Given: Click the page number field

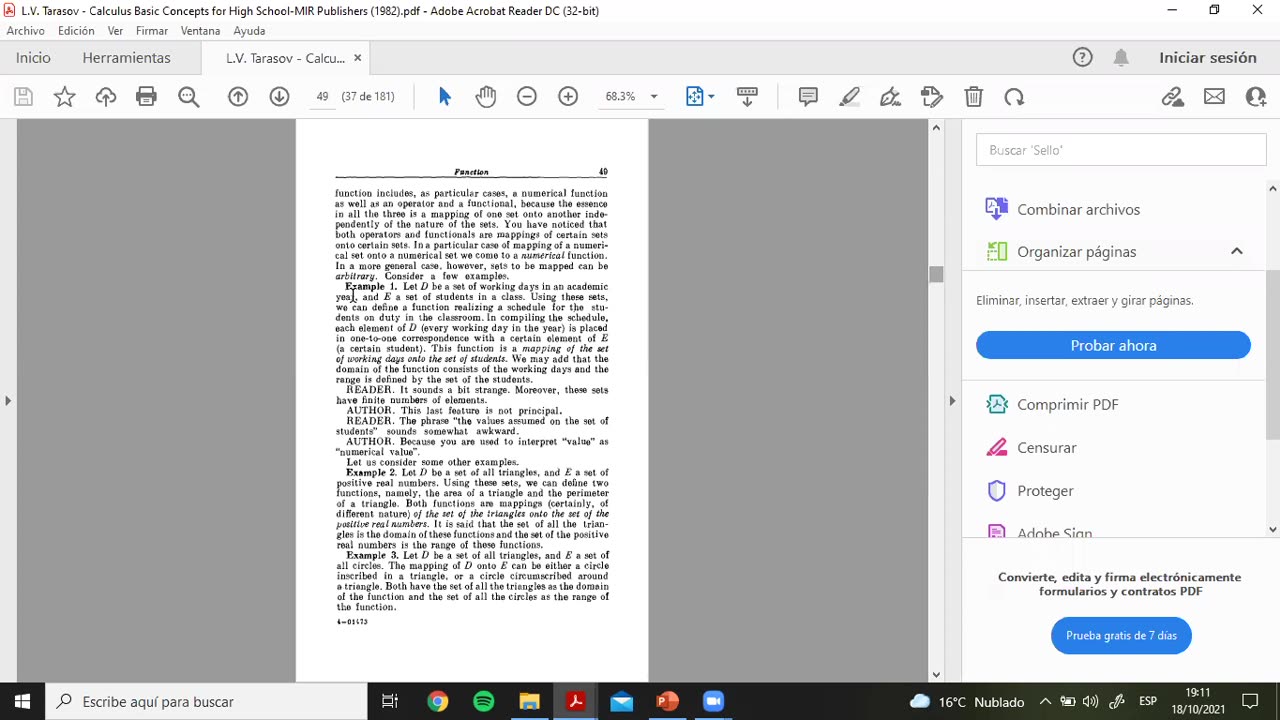Looking at the screenshot, I should click(x=322, y=97).
